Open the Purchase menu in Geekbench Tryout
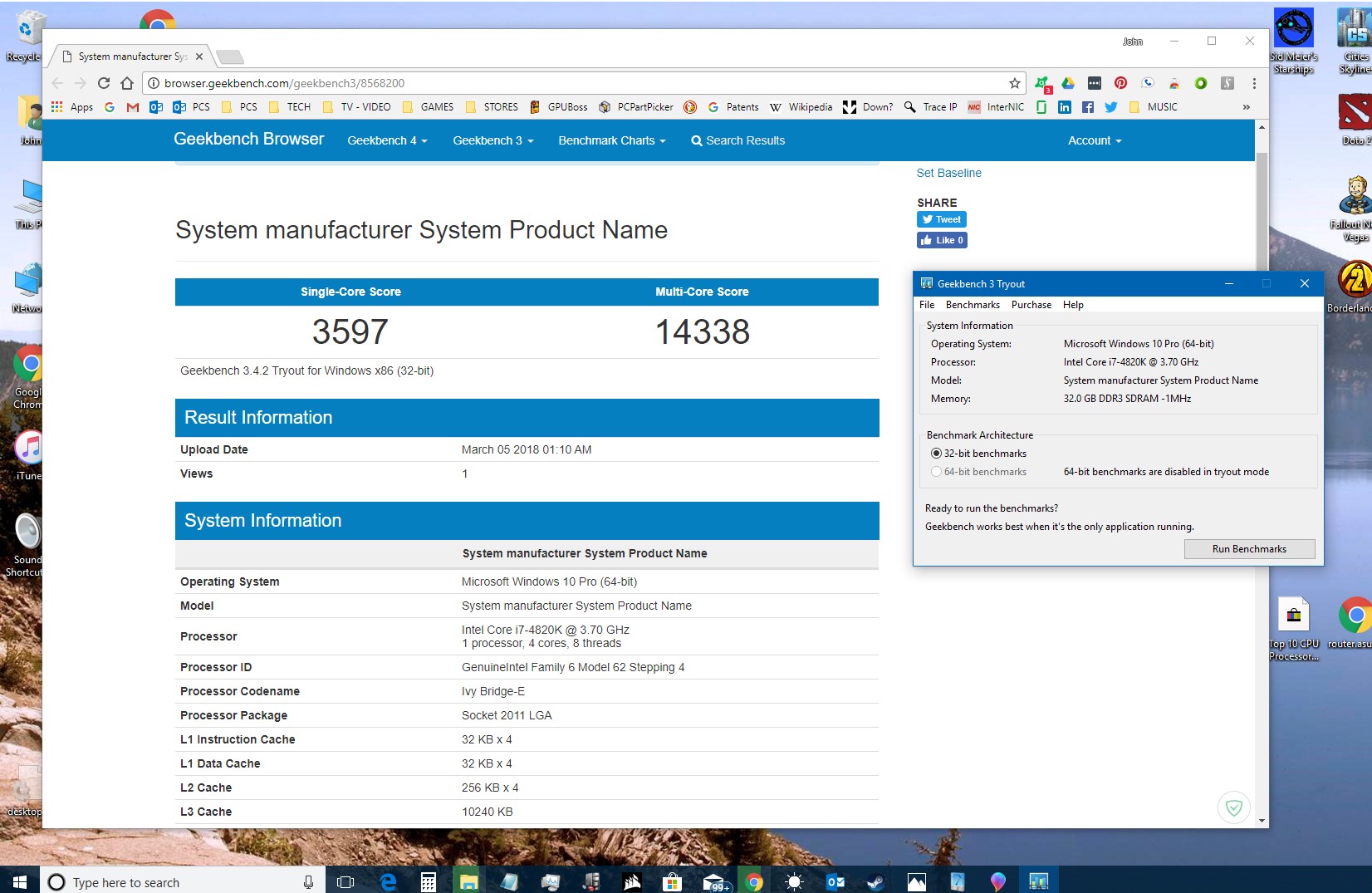The width and height of the screenshot is (1372, 893). tap(1031, 305)
